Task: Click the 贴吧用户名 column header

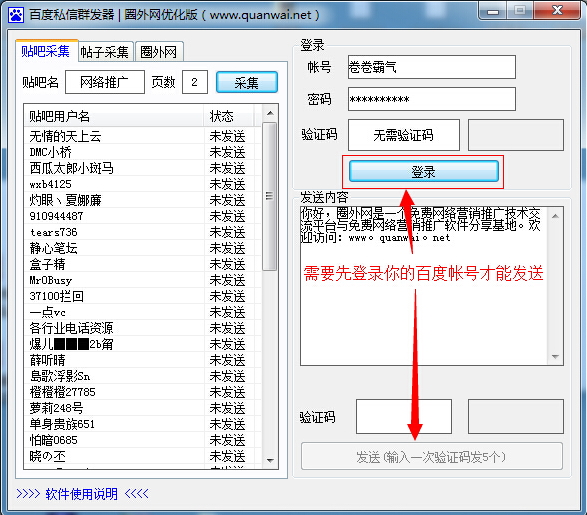Action: (x=114, y=116)
